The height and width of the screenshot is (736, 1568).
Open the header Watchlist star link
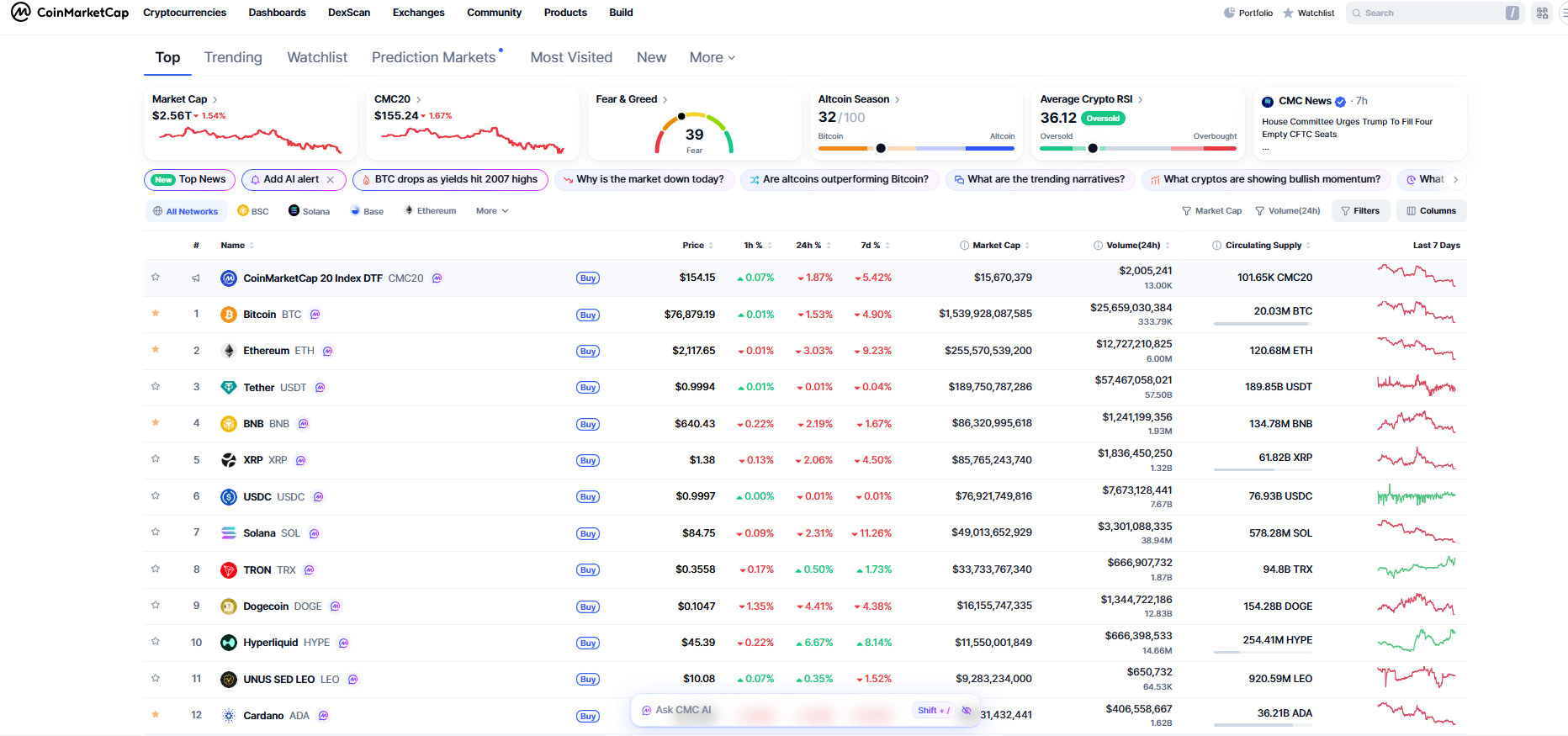tap(1309, 13)
